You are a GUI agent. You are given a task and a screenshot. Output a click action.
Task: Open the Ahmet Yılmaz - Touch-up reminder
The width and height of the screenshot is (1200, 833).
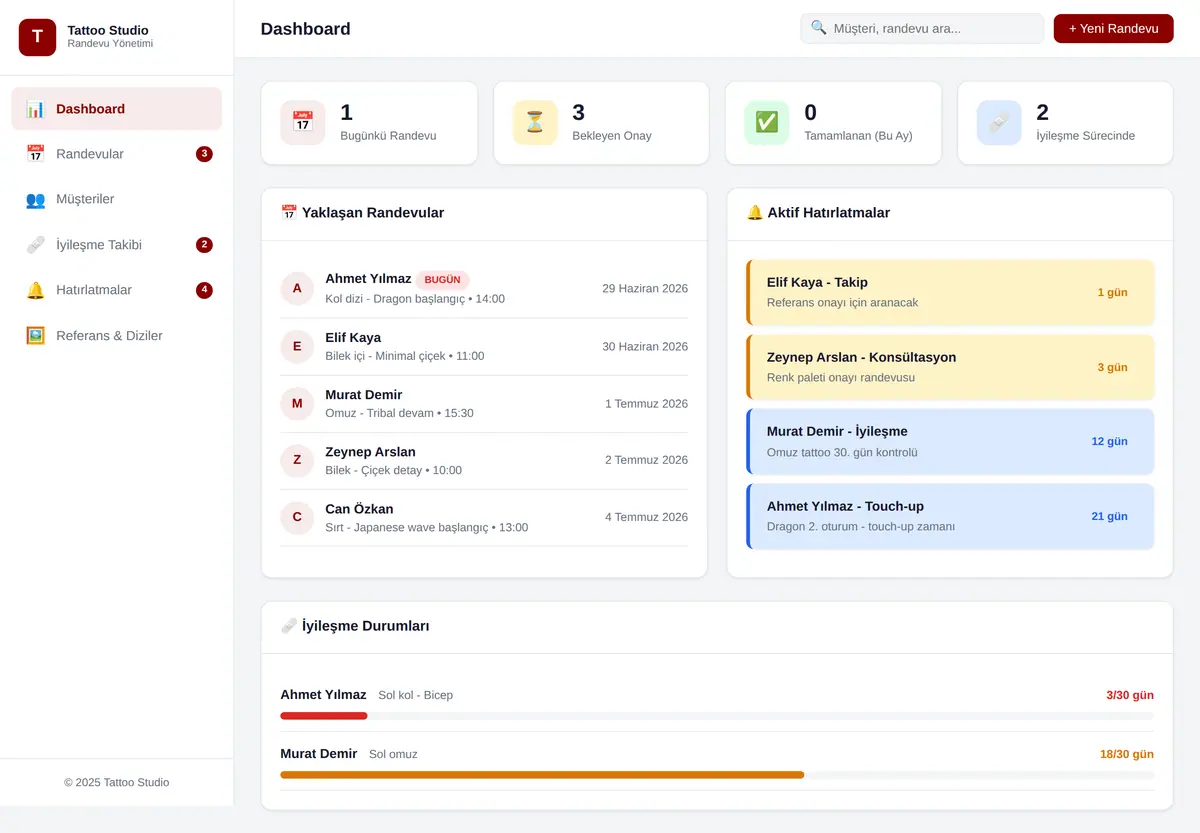coord(950,516)
